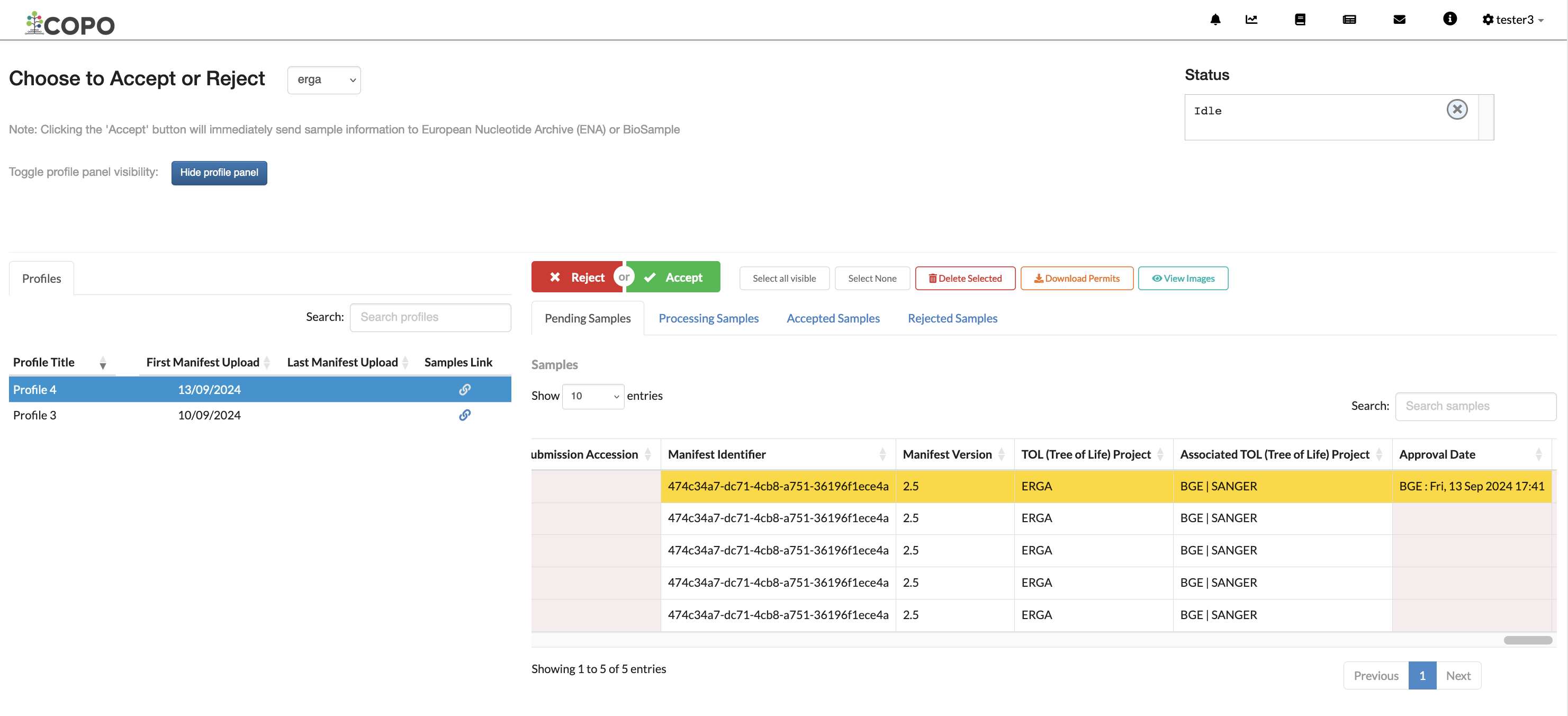
Task: Select the Profile 4 row
Action: pyautogui.click(x=260, y=390)
